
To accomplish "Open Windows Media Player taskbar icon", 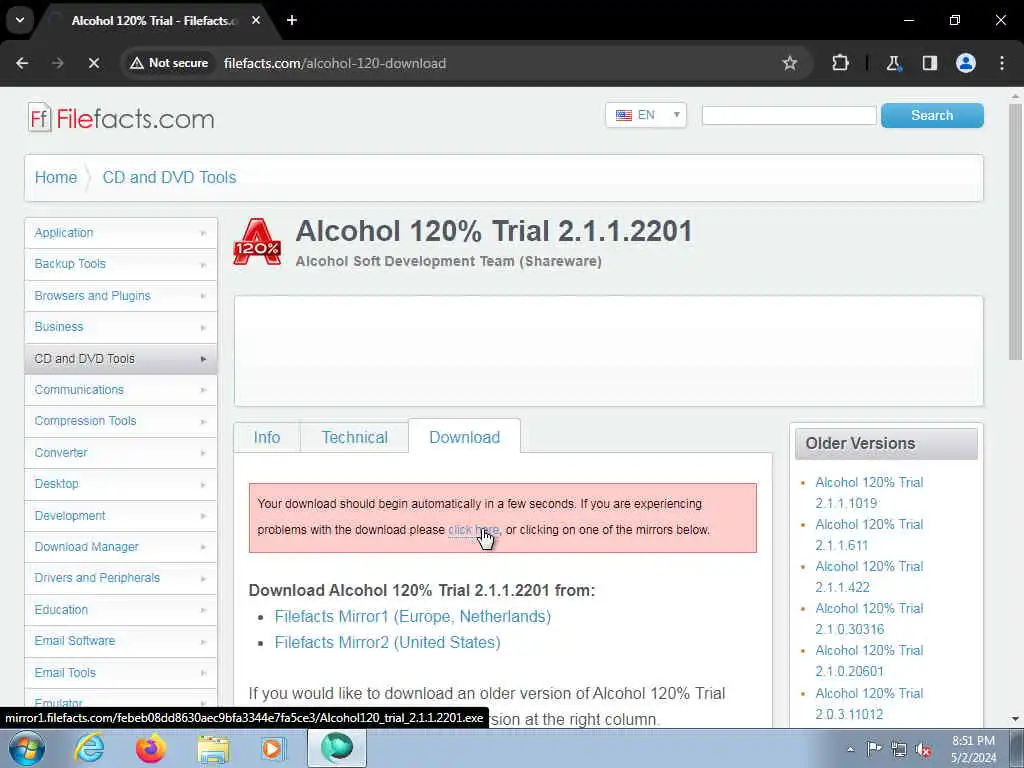I will coord(274,749).
